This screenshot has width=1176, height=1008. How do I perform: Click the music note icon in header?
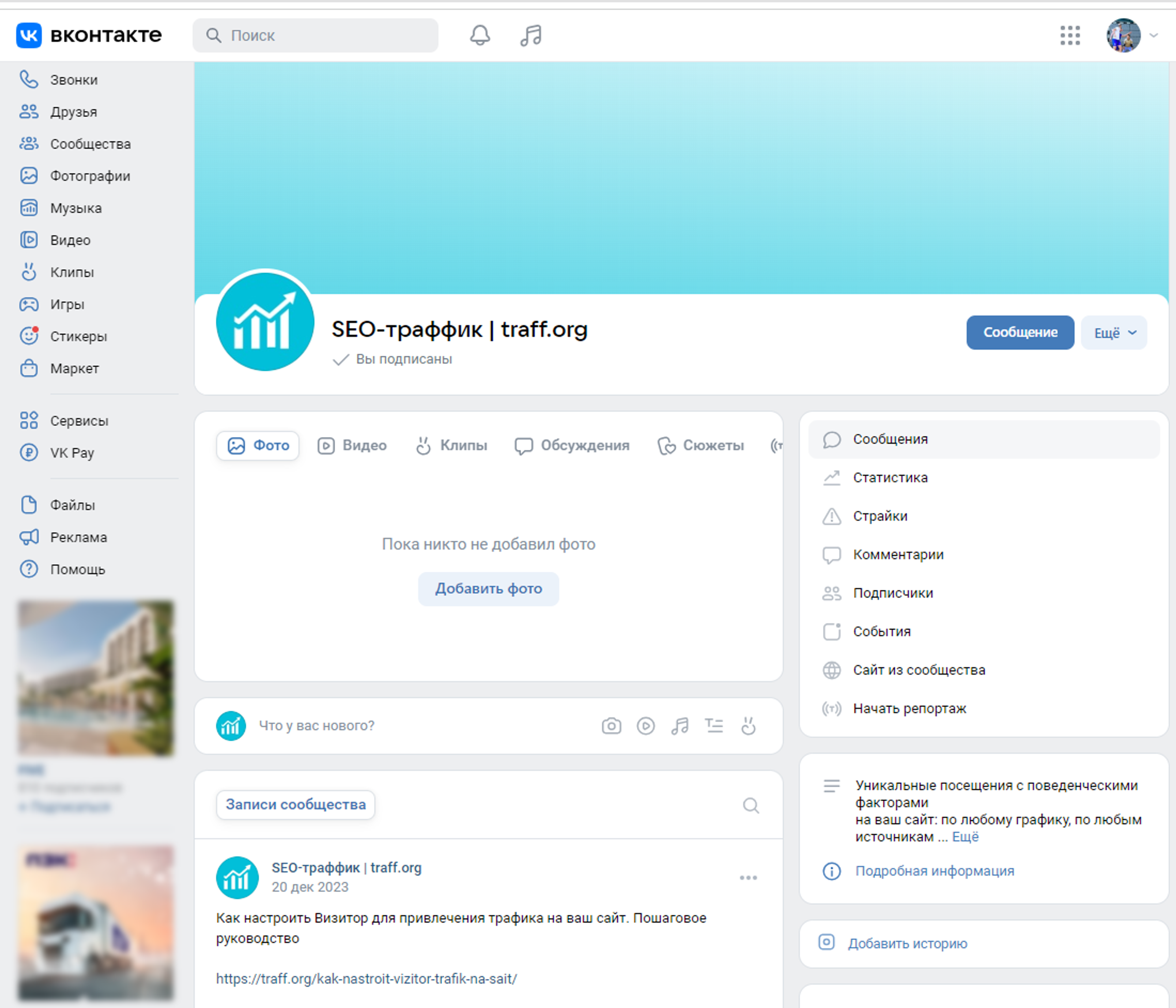[531, 35]
